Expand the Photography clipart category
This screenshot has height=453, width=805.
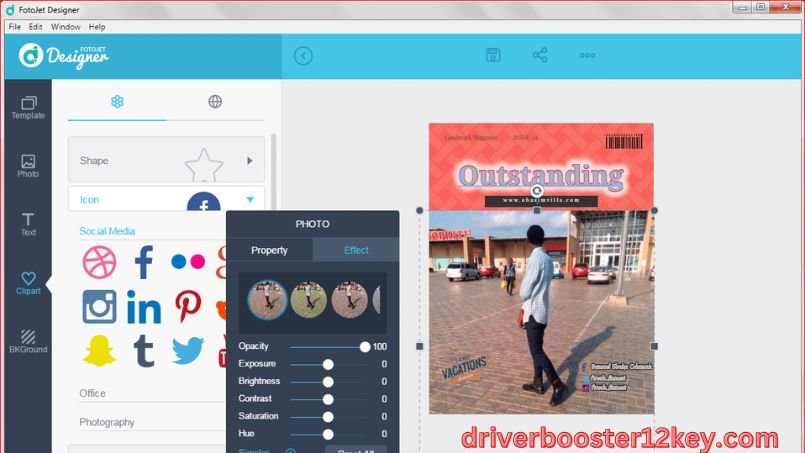coord(107,422)
